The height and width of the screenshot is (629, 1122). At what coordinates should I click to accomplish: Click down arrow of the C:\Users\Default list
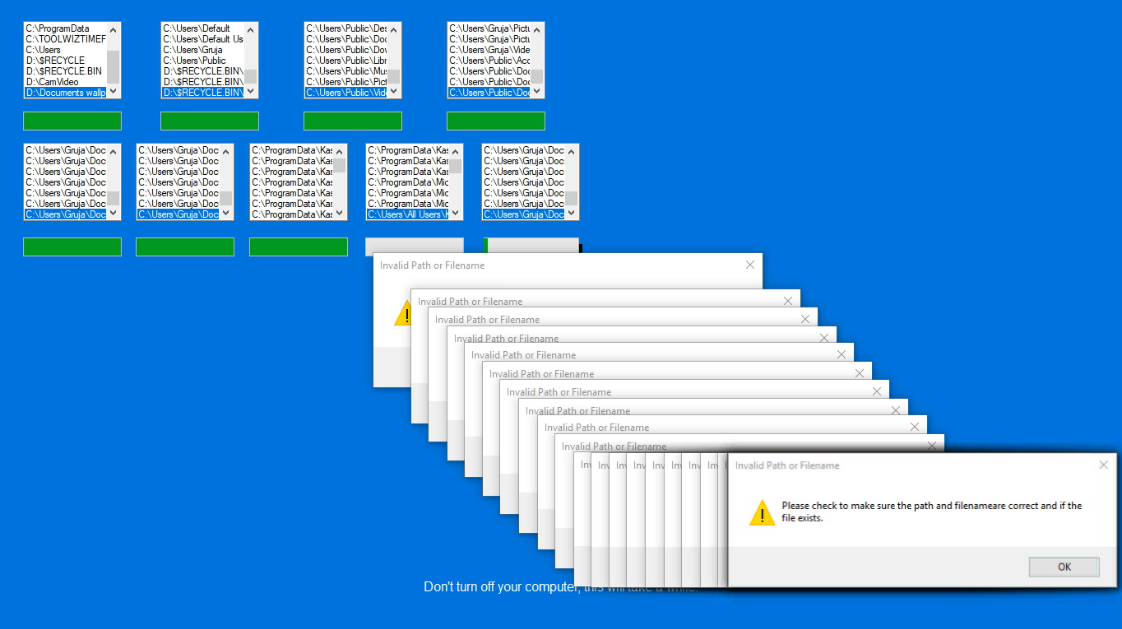coord(250,92)
